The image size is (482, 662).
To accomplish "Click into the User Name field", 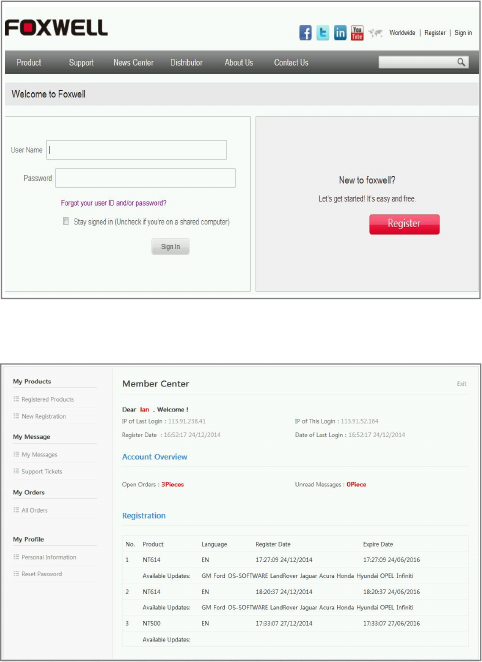I will (136, 150).
